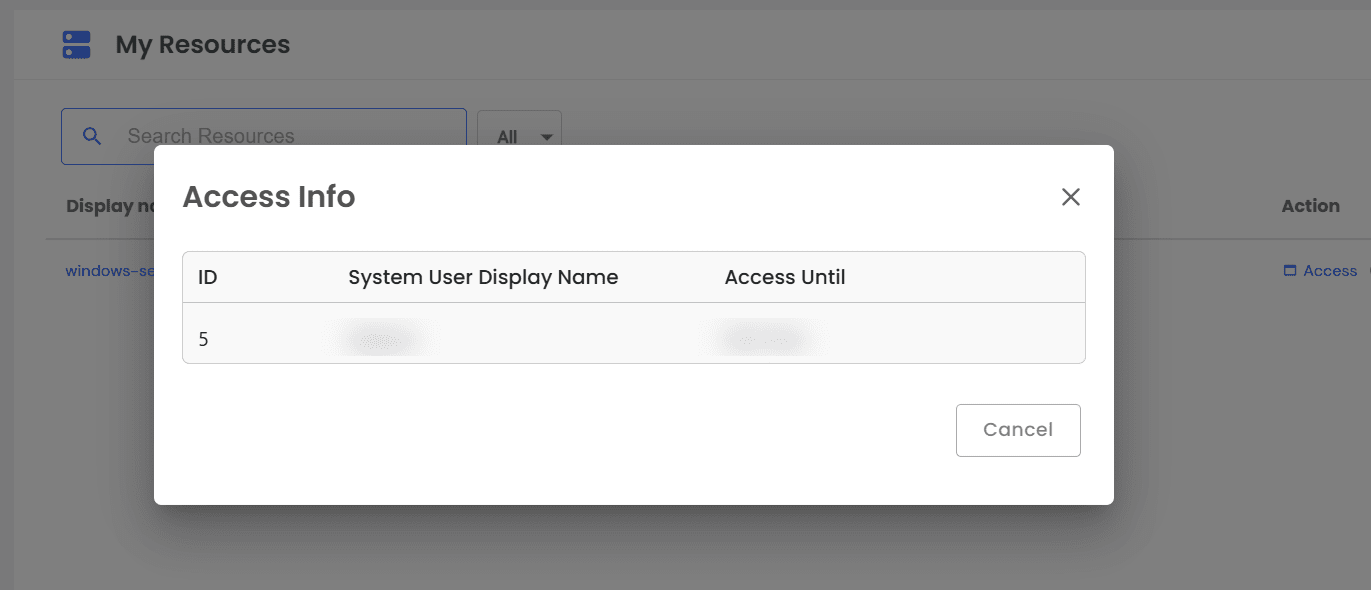Viewport: 1371px width, 590px height.
Task: Open the All filter dropdown
Action: tap(519, 135)
